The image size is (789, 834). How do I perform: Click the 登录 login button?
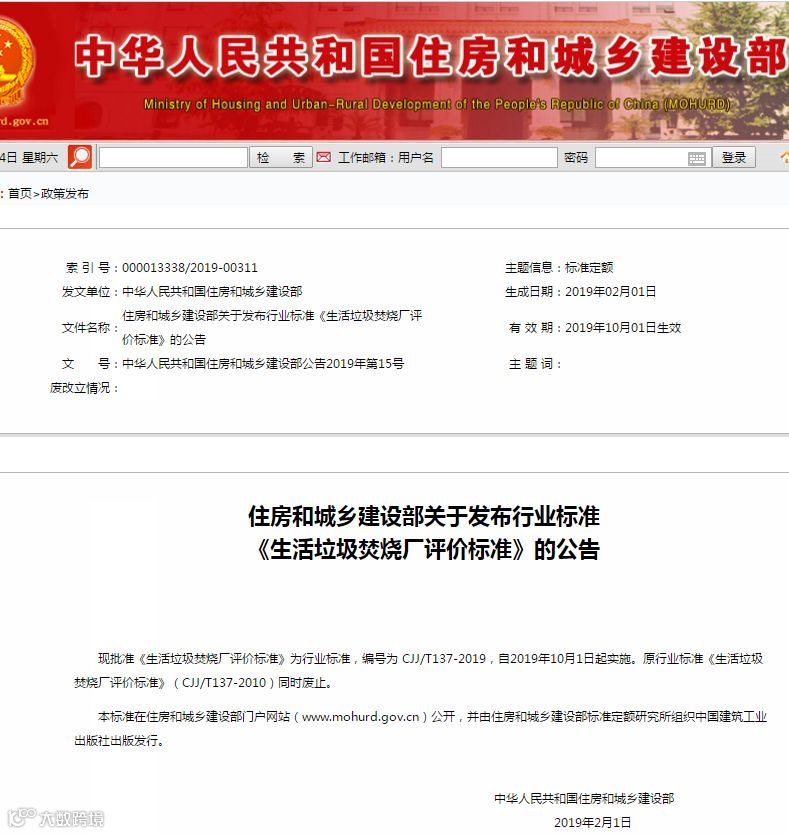[734, 157]
